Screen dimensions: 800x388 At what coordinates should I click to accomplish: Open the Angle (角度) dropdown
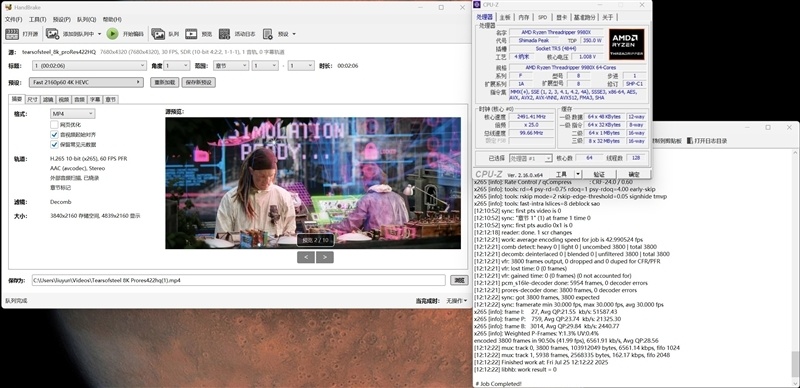click(x=177, y=66)
